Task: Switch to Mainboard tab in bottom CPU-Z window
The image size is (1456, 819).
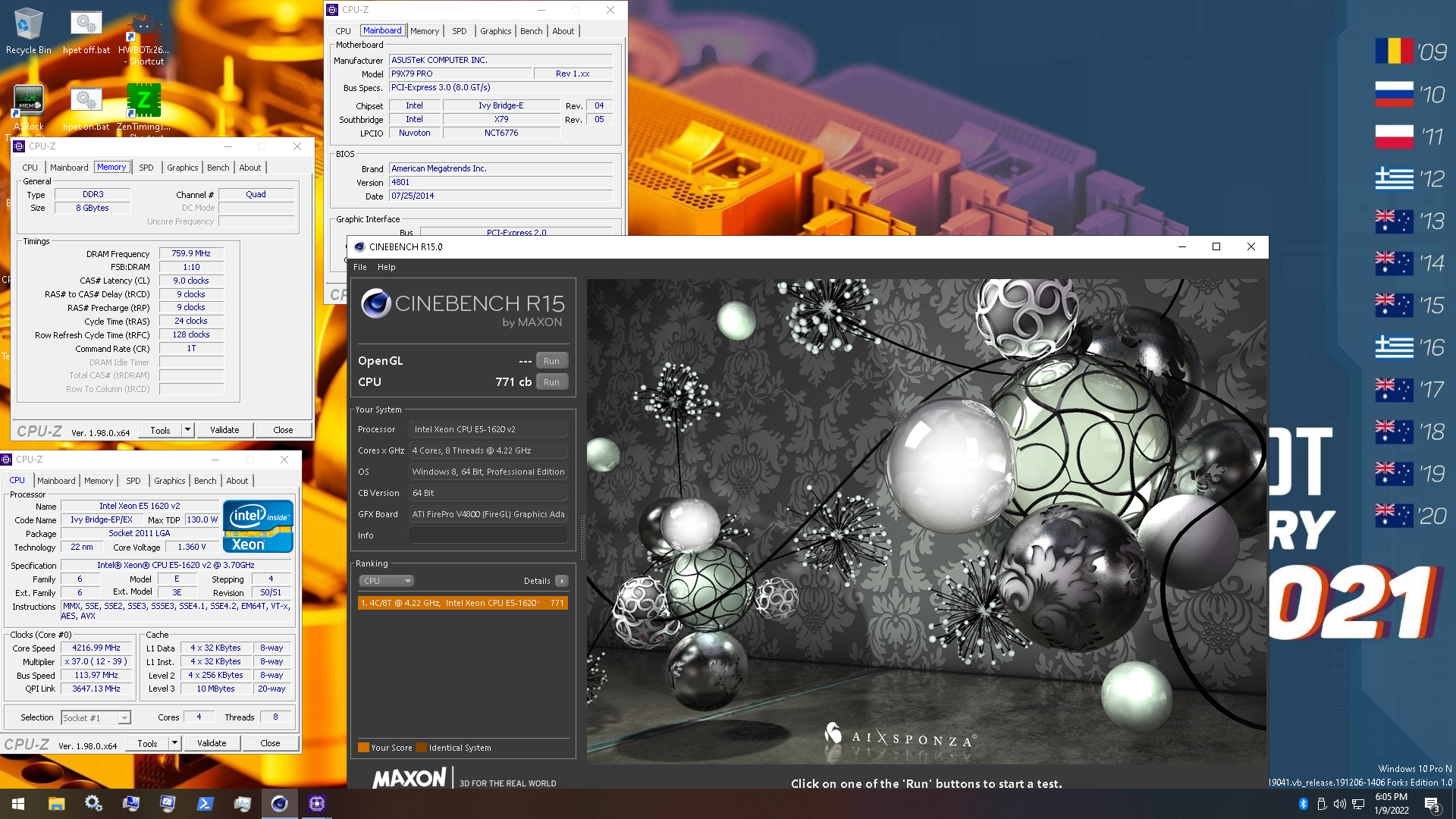Action: click(x=56, y=481)
